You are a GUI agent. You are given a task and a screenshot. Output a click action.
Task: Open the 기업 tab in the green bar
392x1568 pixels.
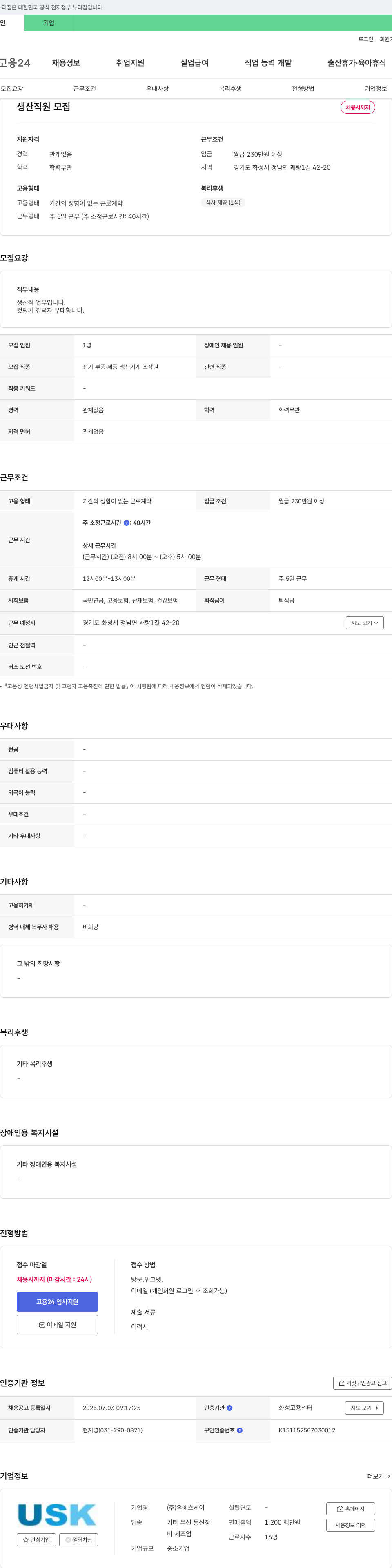pos(49,22)
